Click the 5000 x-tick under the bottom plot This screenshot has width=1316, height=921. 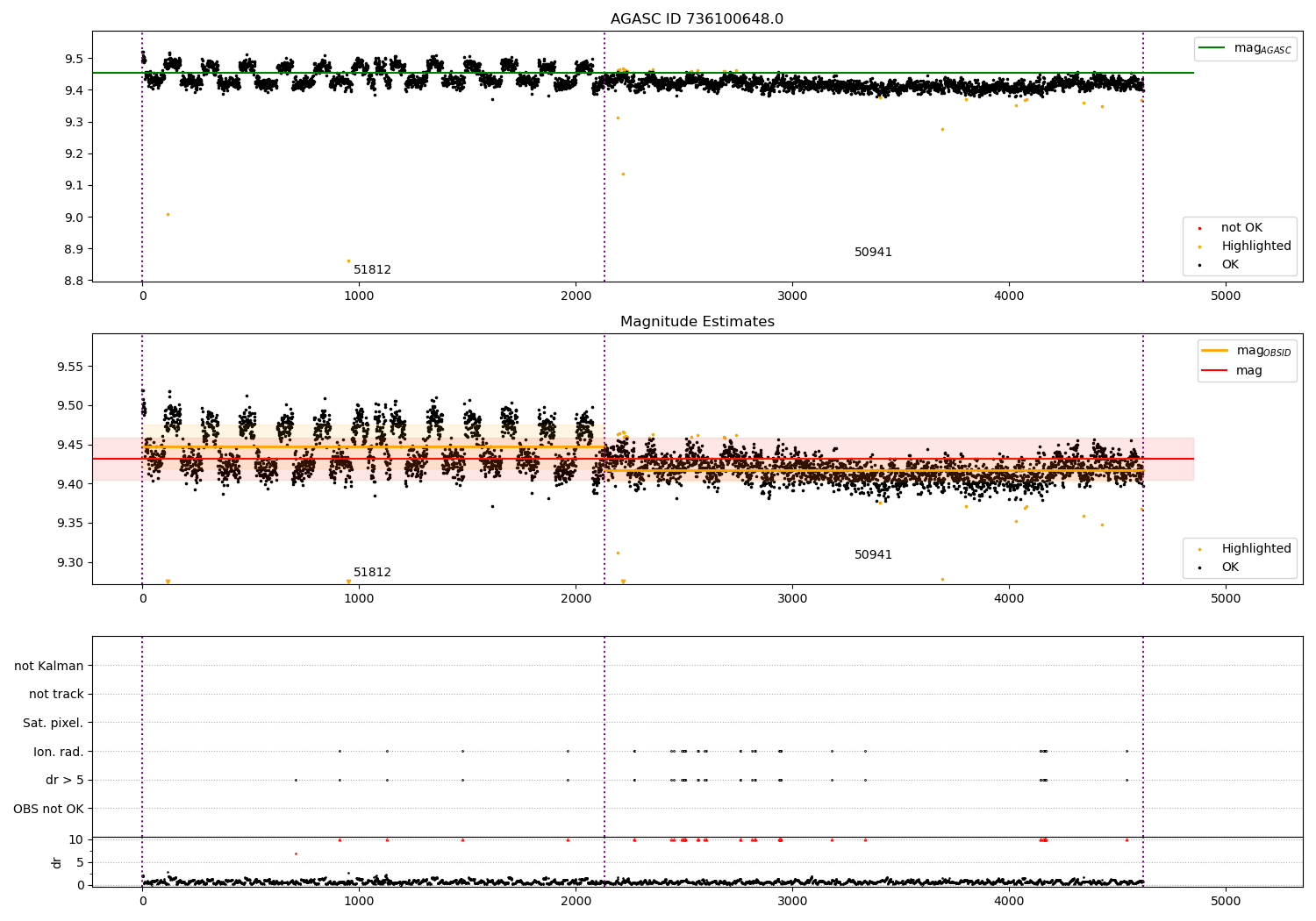(x=1226, y=901)
